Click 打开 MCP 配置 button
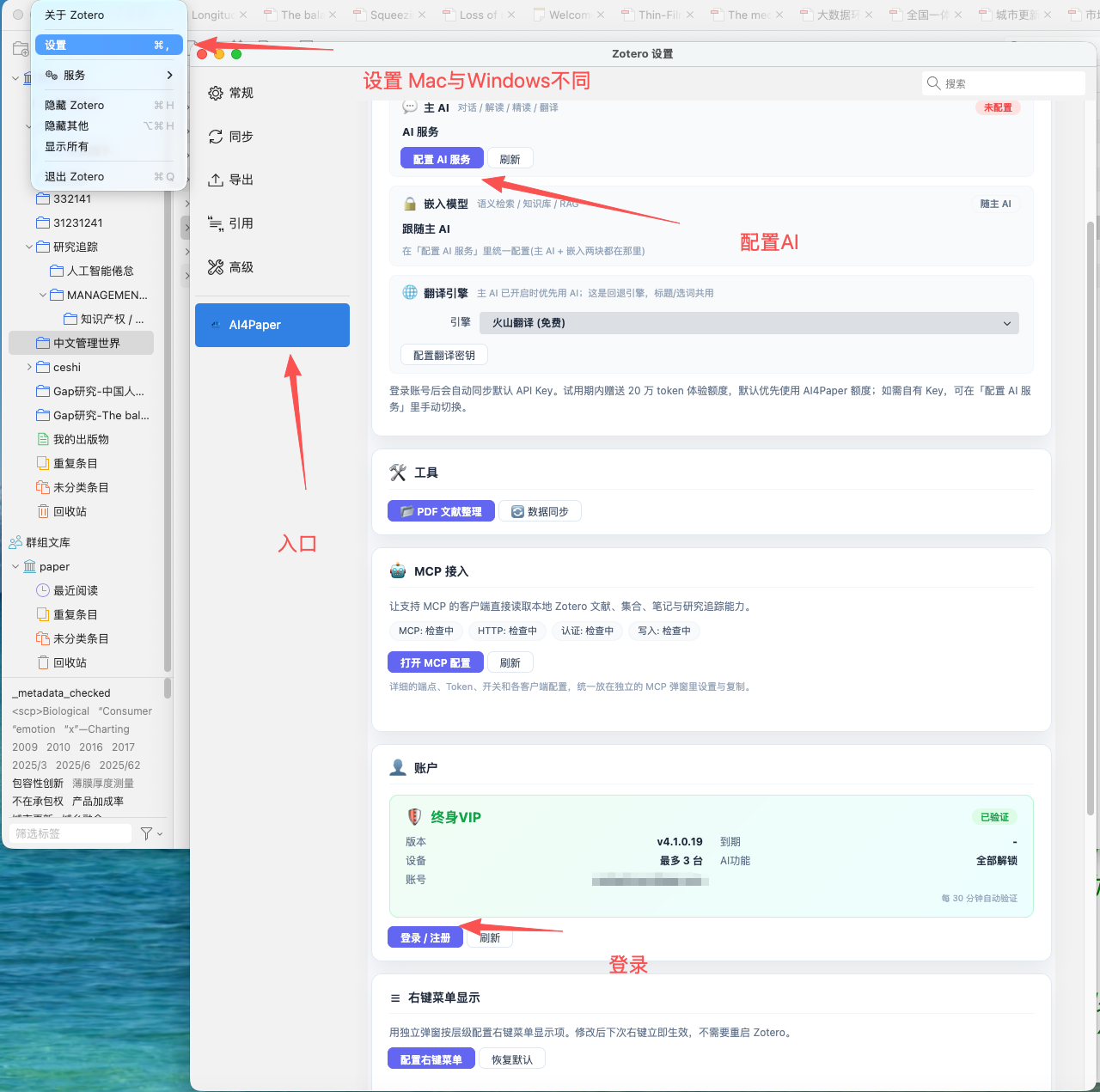Viewport: 1100px width, 1092px height. coord(435,662)
